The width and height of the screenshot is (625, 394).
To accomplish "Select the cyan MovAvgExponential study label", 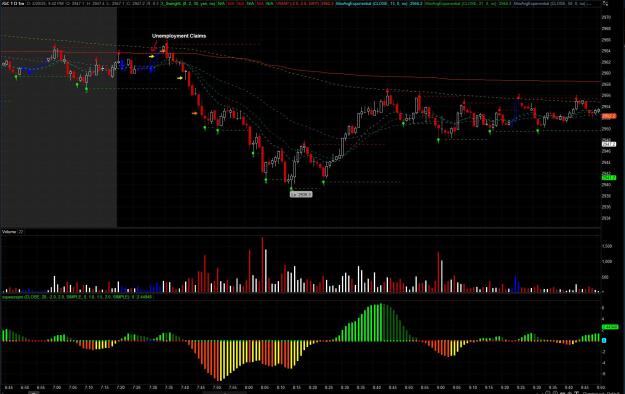I will [x=379, y=4].
